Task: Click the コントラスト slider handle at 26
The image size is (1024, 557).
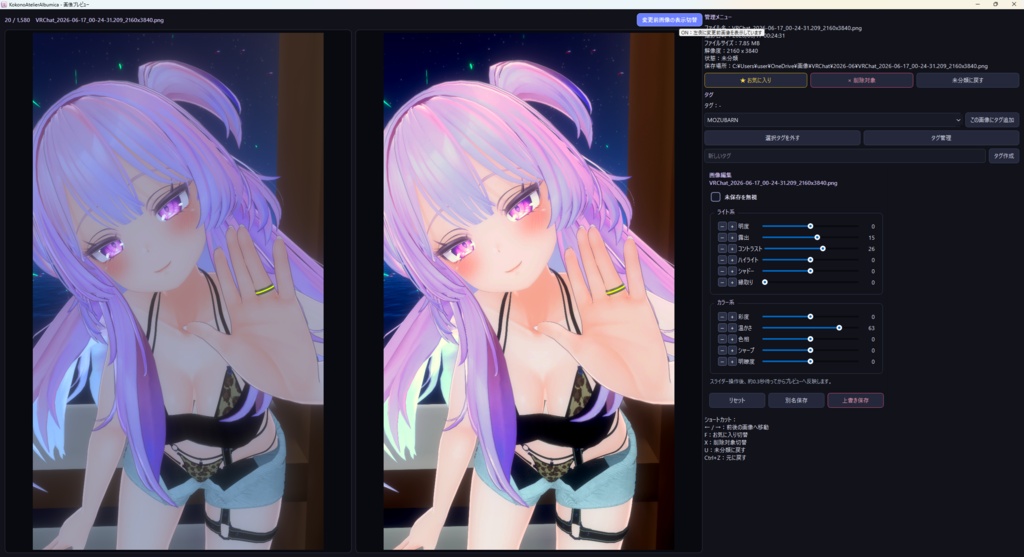Action: tap(823, 248)
